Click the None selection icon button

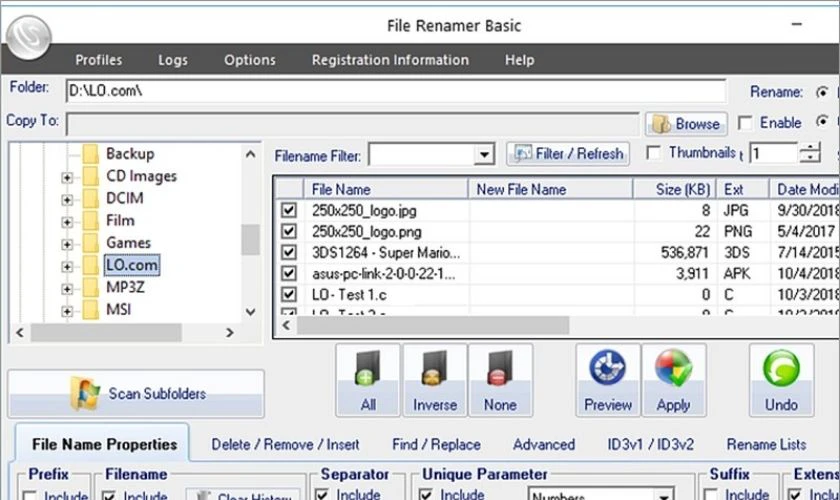pyautogui.click(x=500, y=379)
